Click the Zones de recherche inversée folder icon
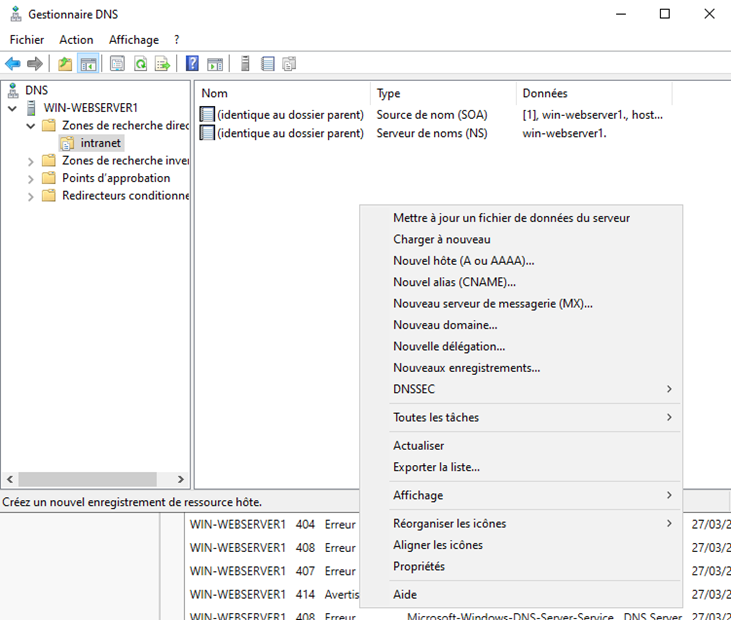The height and width of the screenshot is (620, 731). [48, 160]
